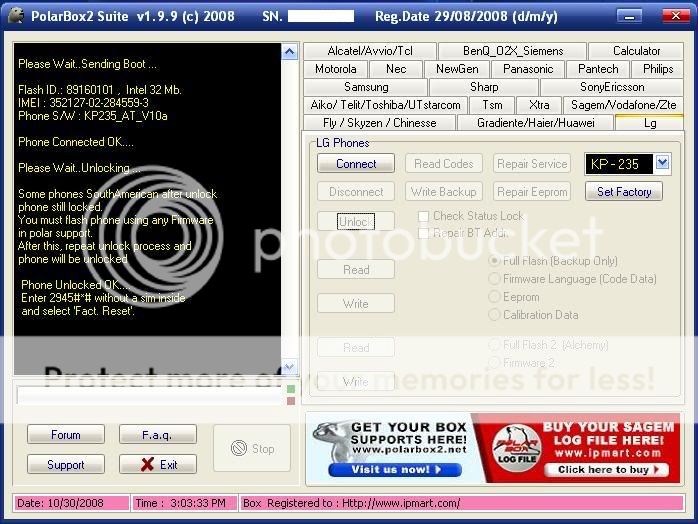Switch to the Alcatel/Avvio/Tcl tab

click(x=369, y=51)
